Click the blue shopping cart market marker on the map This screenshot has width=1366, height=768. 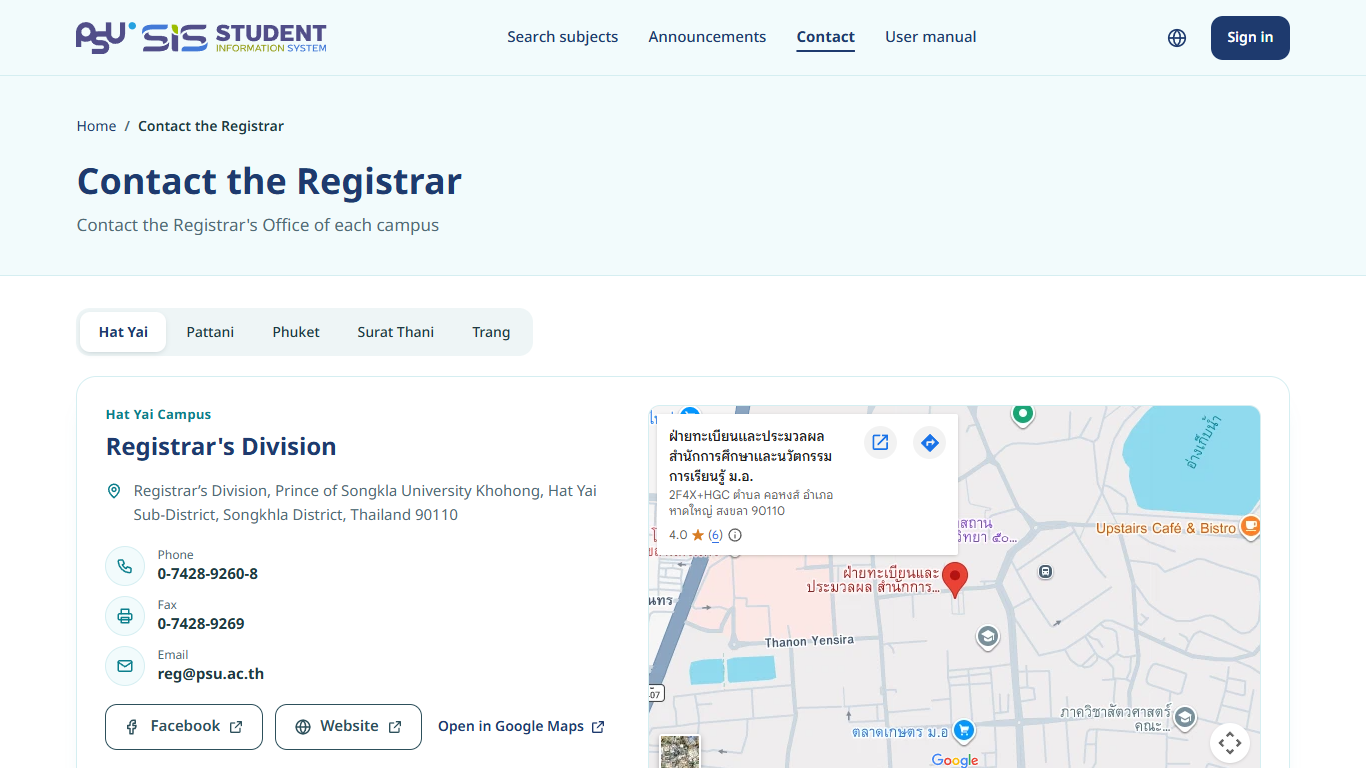coord(963,731)
